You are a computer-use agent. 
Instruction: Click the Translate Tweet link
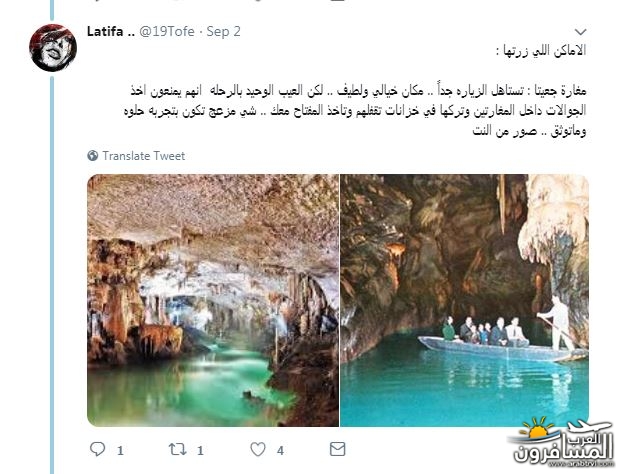pyautogui.click(x=143, y=156)
